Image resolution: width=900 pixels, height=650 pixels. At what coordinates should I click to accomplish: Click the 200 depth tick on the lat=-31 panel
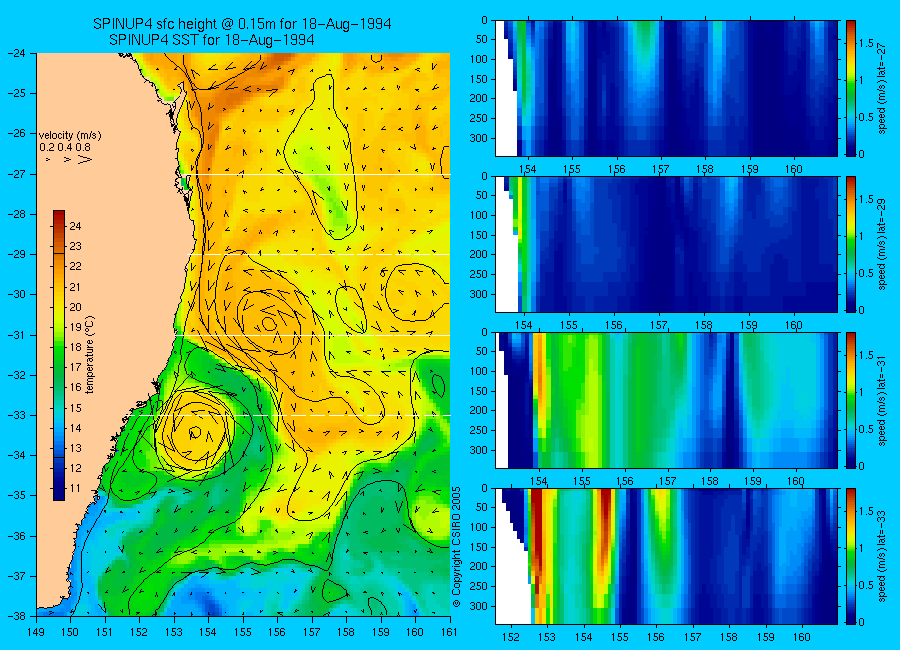[478, 411]
